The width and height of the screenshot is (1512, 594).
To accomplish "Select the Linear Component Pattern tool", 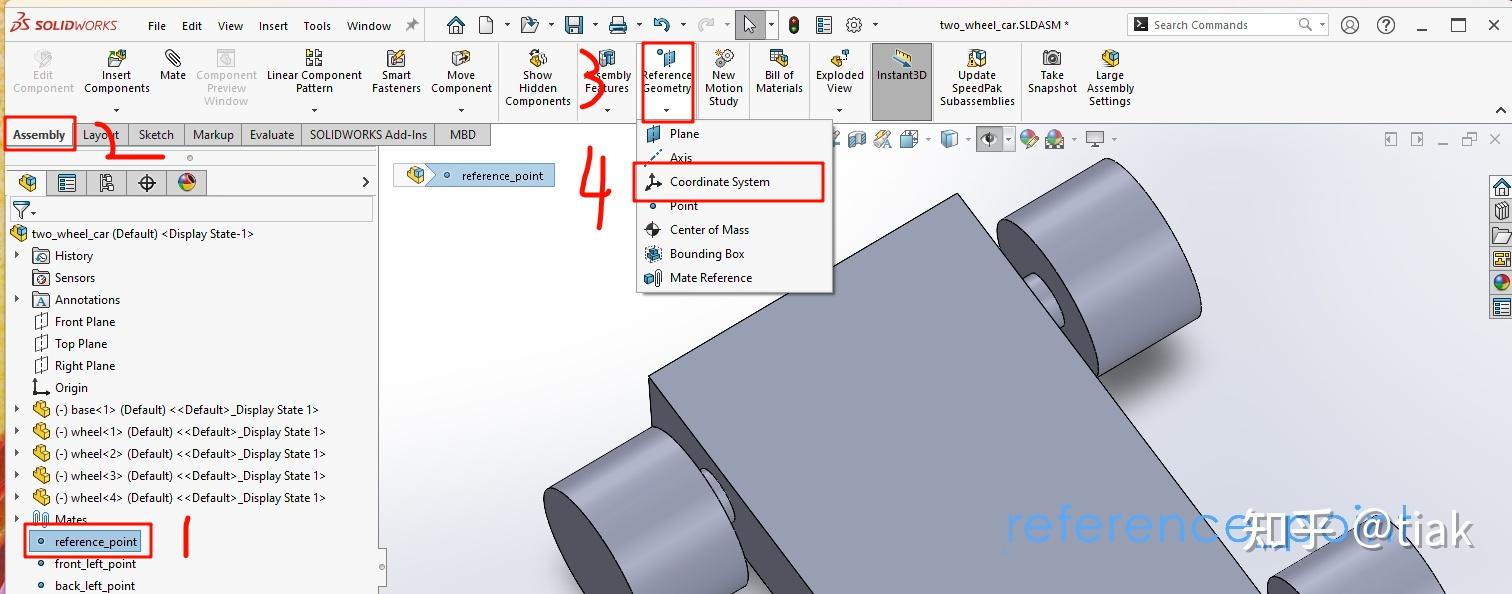I will point(314,72).
